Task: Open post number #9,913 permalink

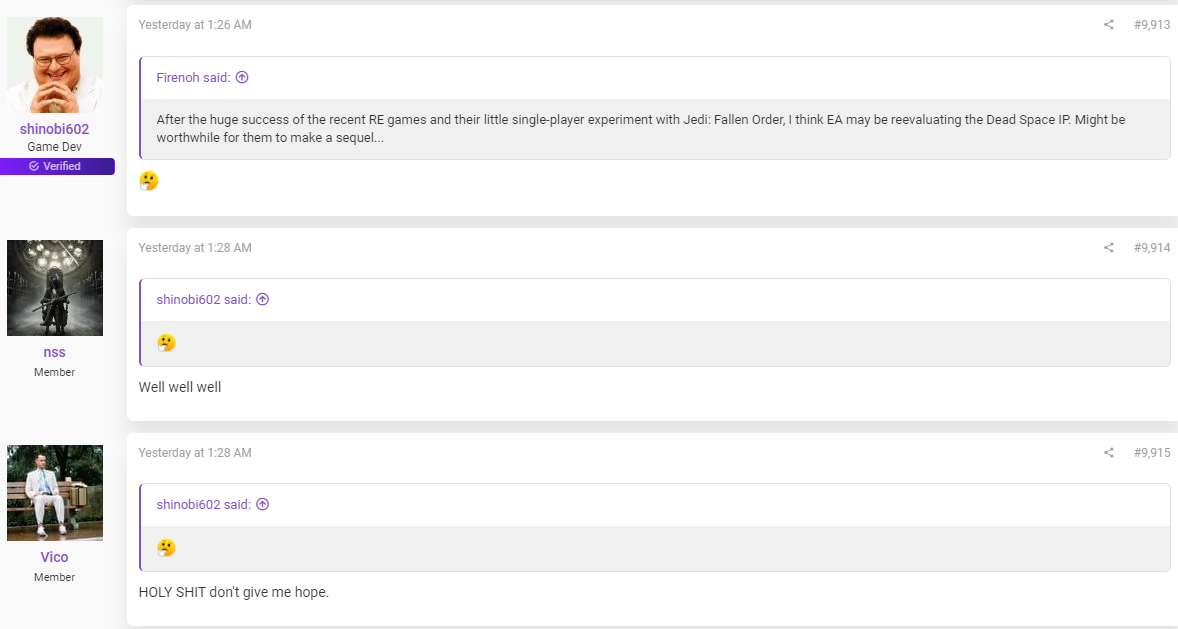Action: [1152, 25]
